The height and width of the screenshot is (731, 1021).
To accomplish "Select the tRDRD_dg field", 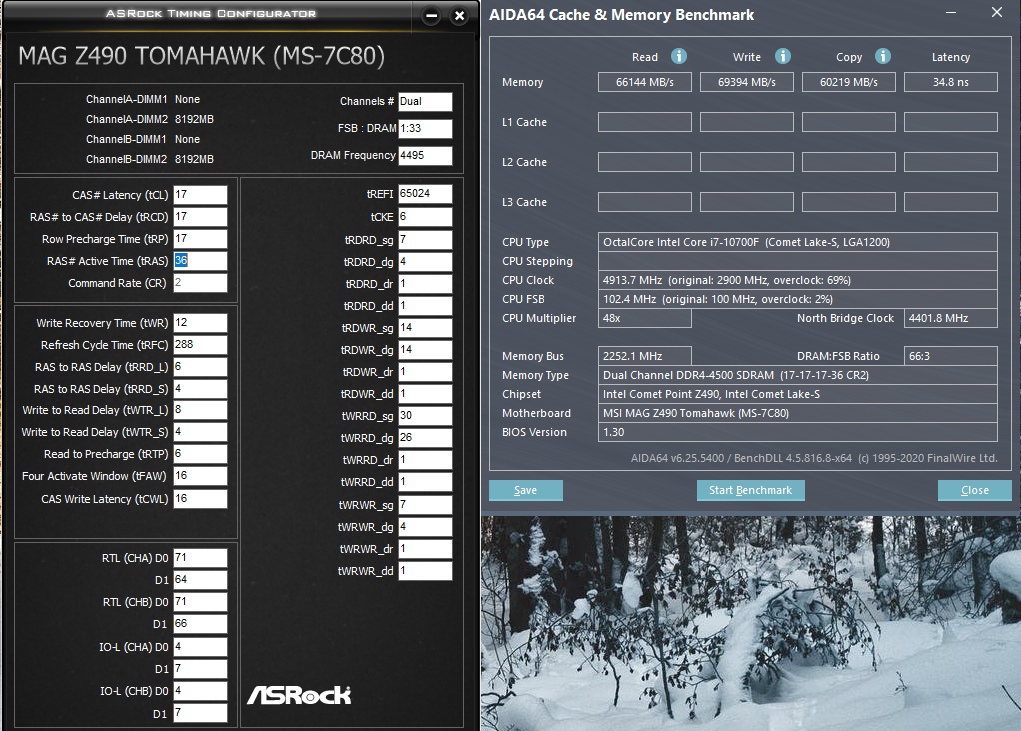I will pos(425,262).
